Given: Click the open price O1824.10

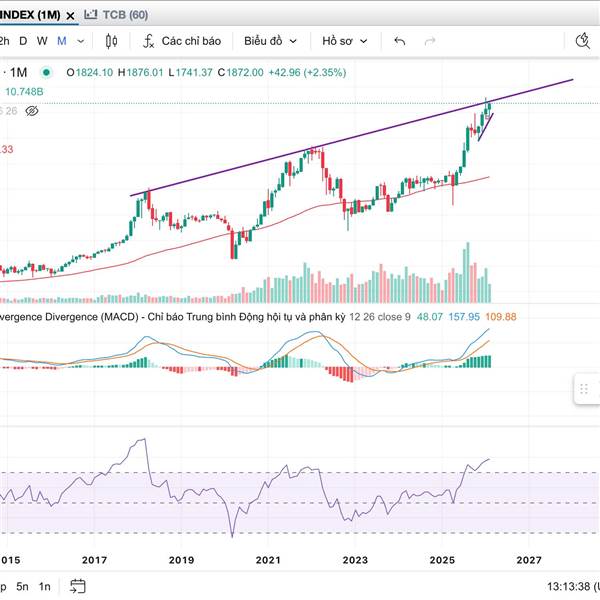Looking at the screenshot, I should [90, 72].
